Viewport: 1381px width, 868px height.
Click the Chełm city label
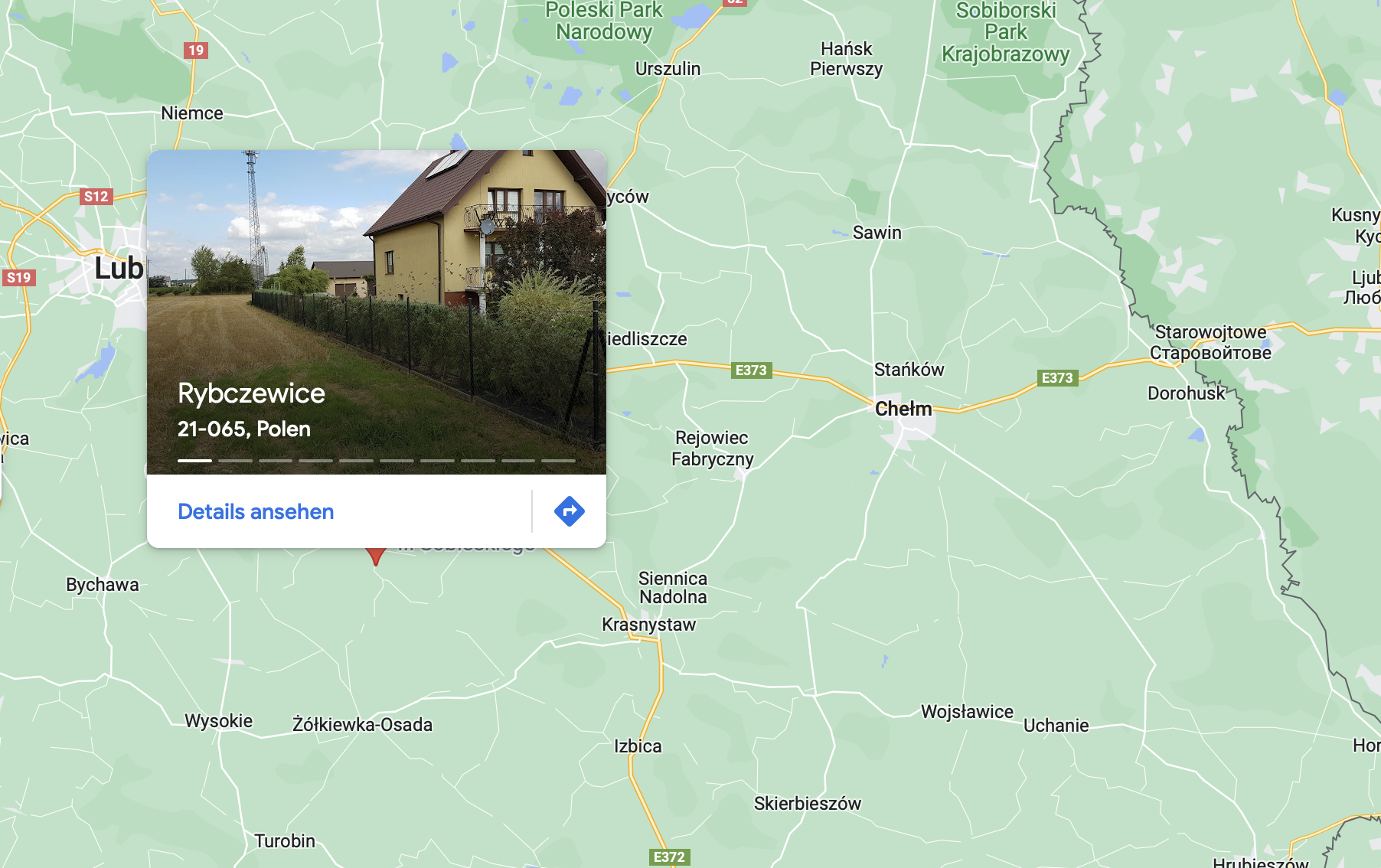(903, 409)
